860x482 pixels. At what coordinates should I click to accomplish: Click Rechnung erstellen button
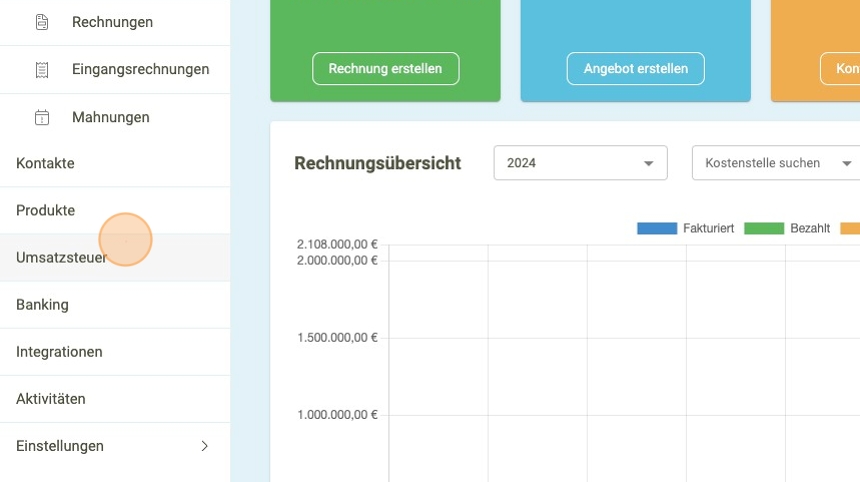386,69
